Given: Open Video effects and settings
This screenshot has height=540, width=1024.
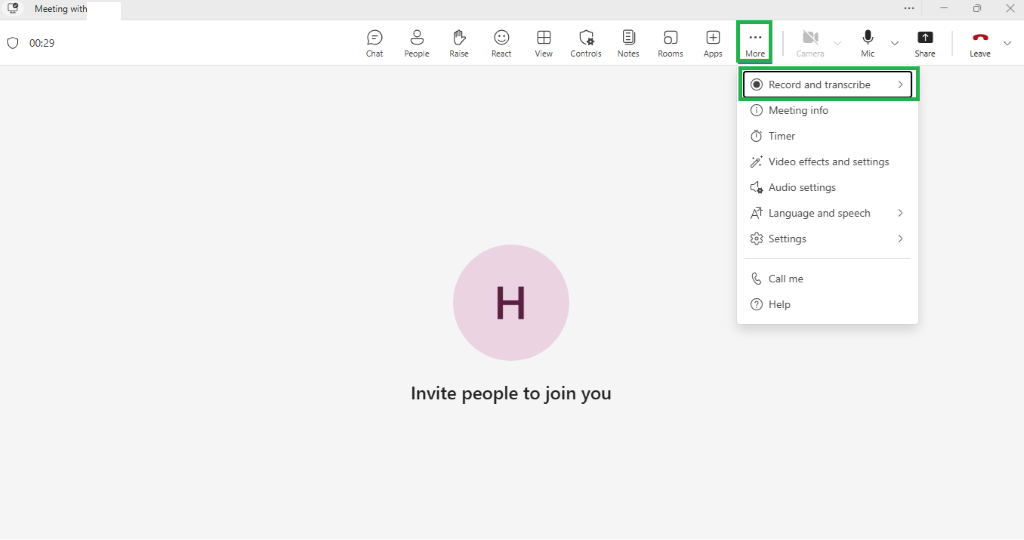Looking at the screenshot, I should pos(828,161).
